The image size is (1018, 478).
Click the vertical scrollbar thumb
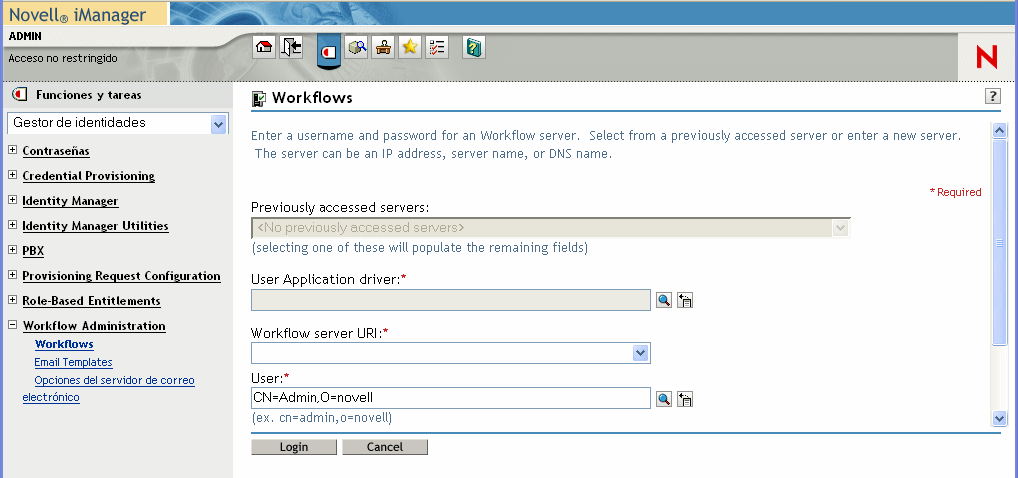[999, 242]
